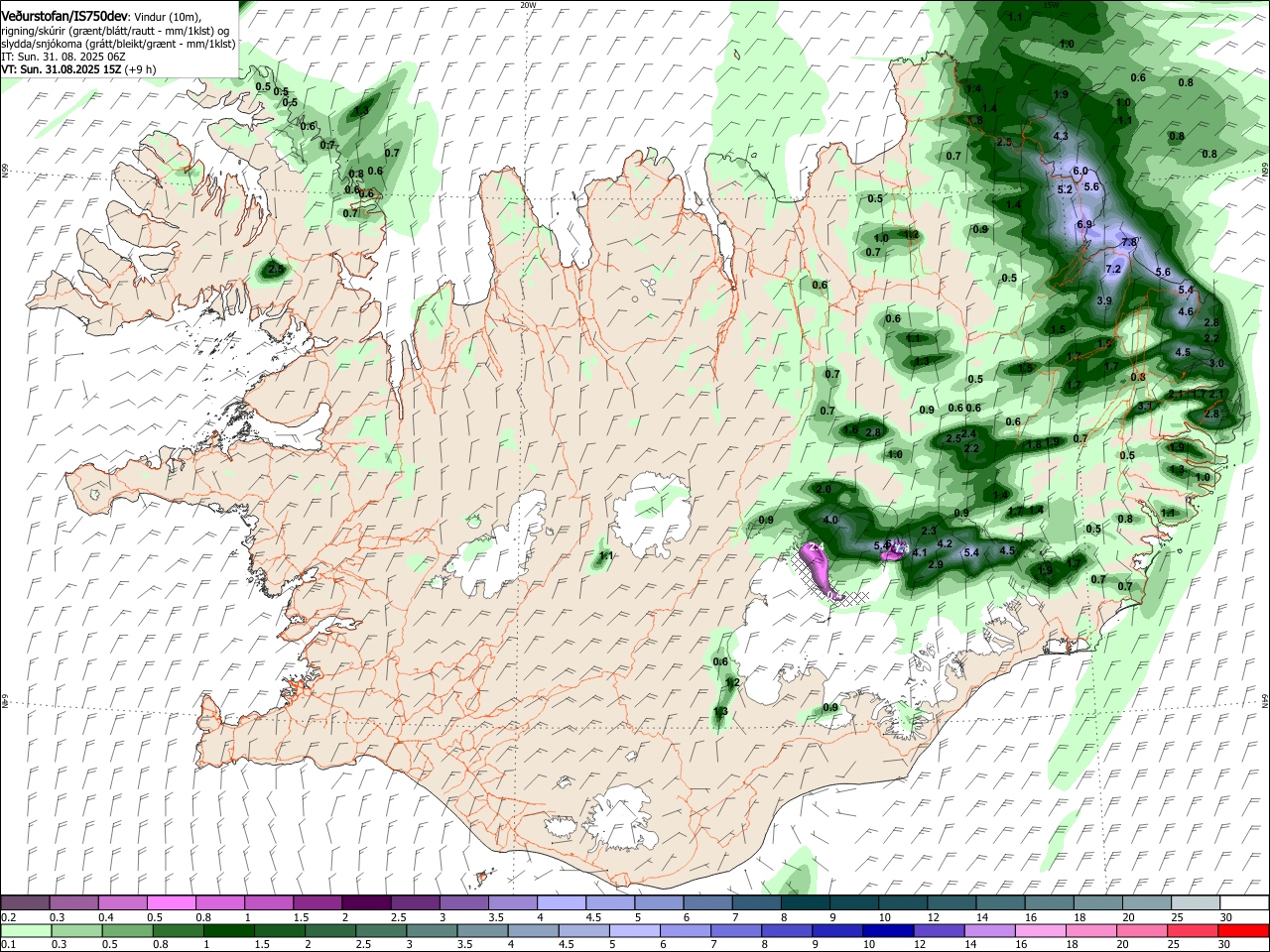The width and height of the screenshot is (1270, 952).
Task: Click the 3.9 precipitation value
Action: point(1104,300)
